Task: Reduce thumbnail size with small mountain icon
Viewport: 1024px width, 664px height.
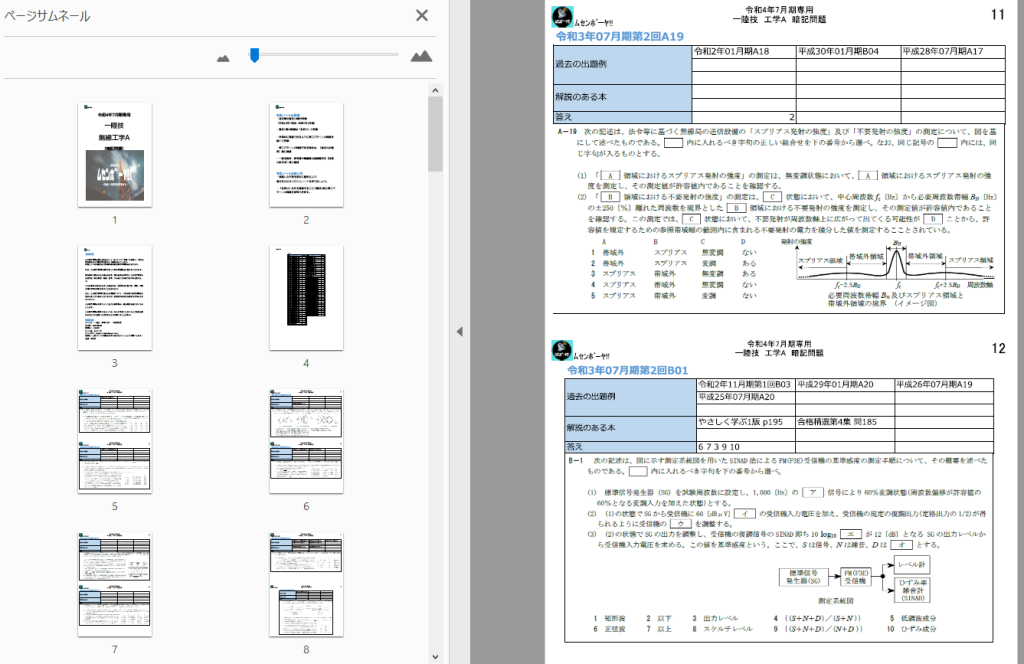Action: pyautogui.click(x=223, y=58)
